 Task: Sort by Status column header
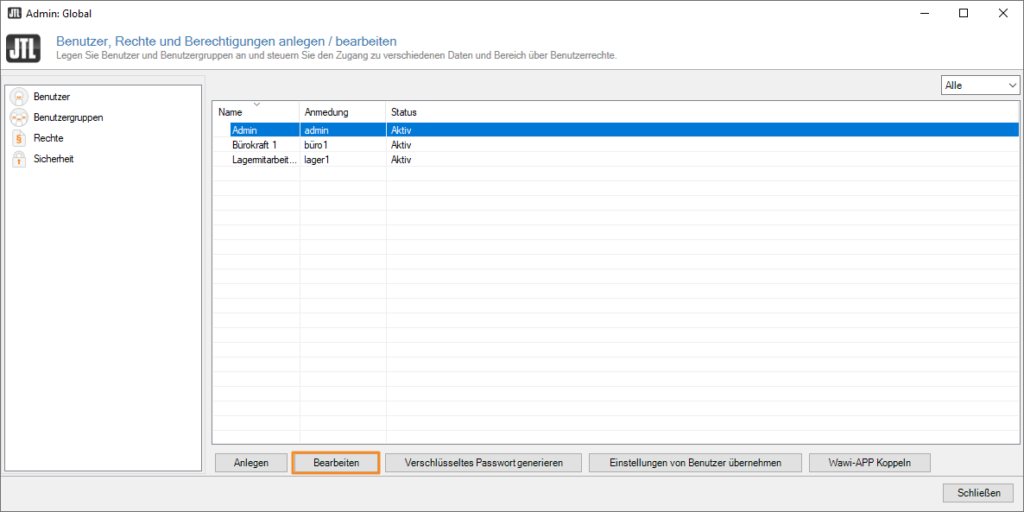click(x=404, y=112)
